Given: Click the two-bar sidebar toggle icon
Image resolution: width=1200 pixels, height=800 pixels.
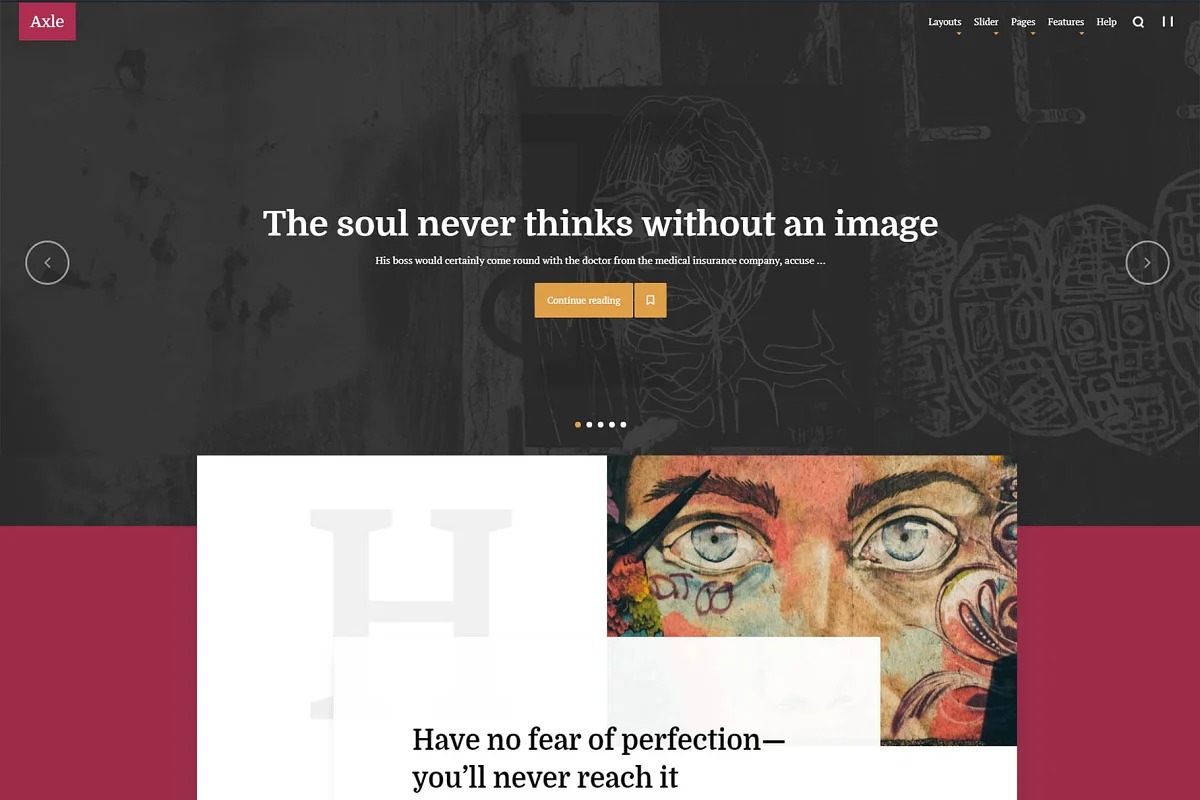Looking at the screenshot, I should [x=1167, y=21].
